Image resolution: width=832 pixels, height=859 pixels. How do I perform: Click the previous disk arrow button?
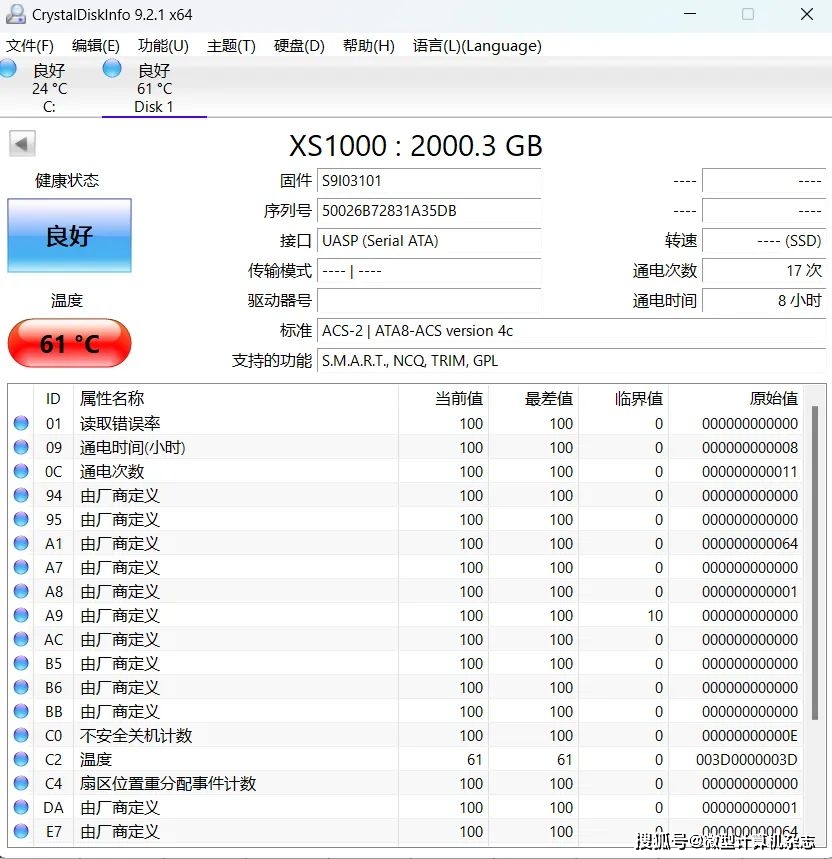coord(22,143)
